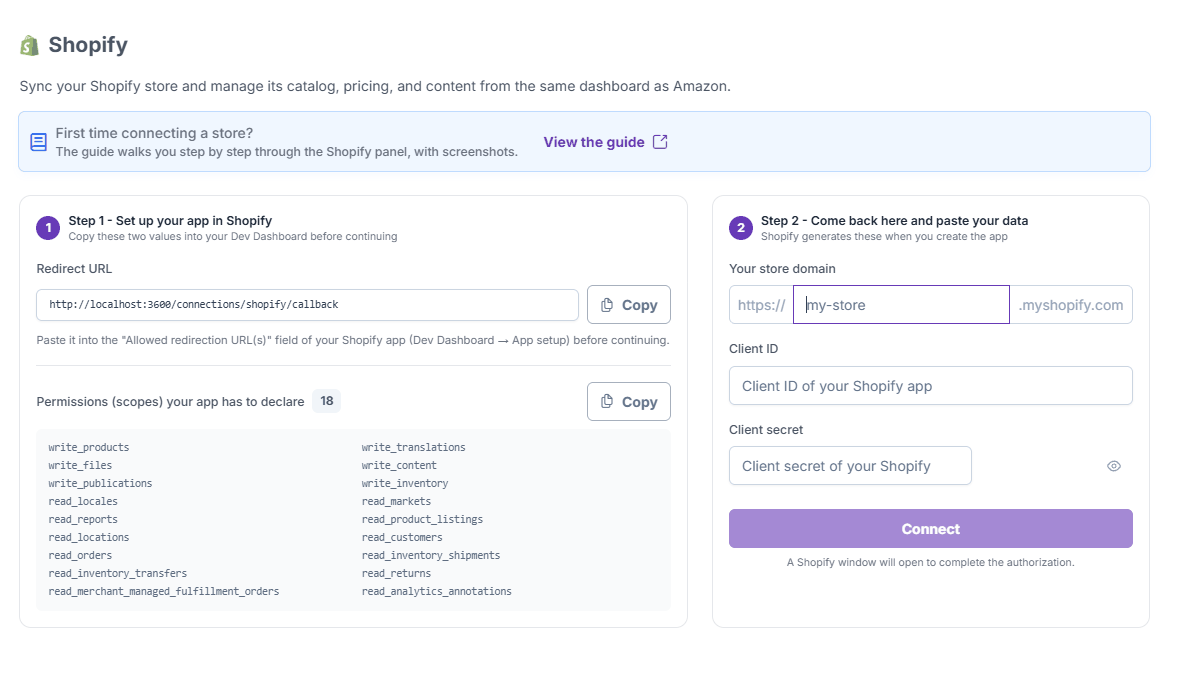Click the https:// prefix label
The image size is (1183, 686).
761,305
